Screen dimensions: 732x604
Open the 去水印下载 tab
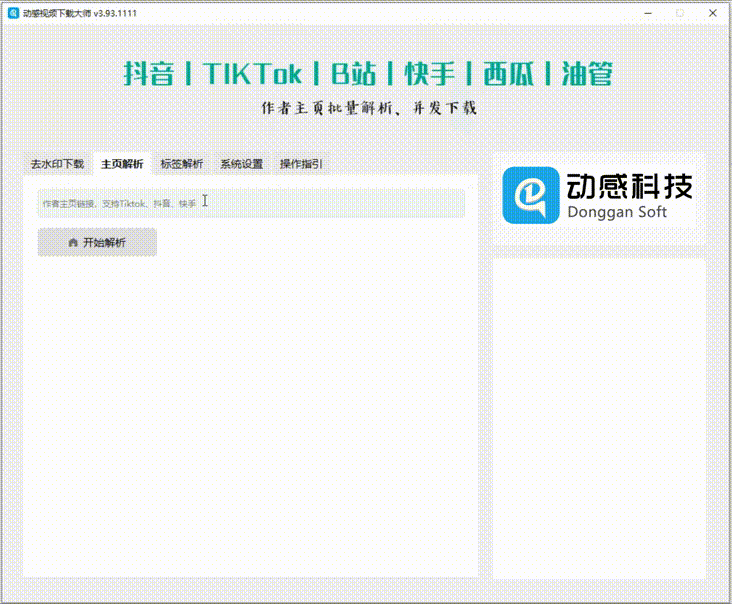[57, 164]
